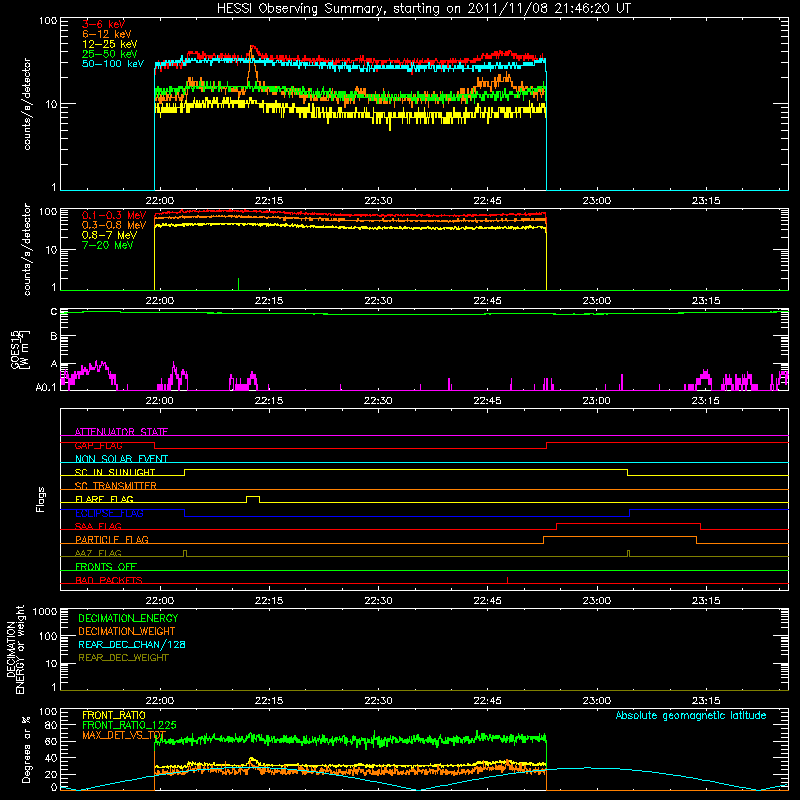Click the REAR_DEC_WEIGHT legend entry
This screenshot has height=800, width=800.
click(123, 658)
